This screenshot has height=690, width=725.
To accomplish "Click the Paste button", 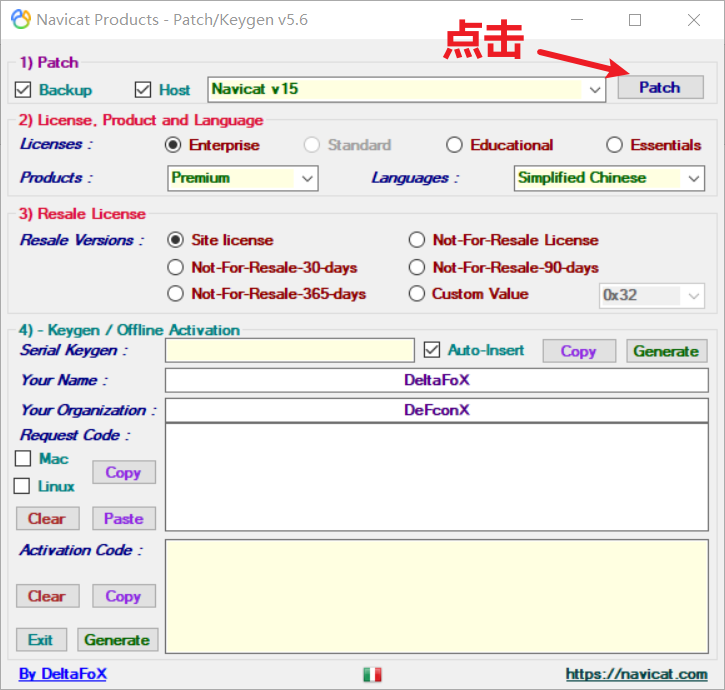I will coord(123,518).
